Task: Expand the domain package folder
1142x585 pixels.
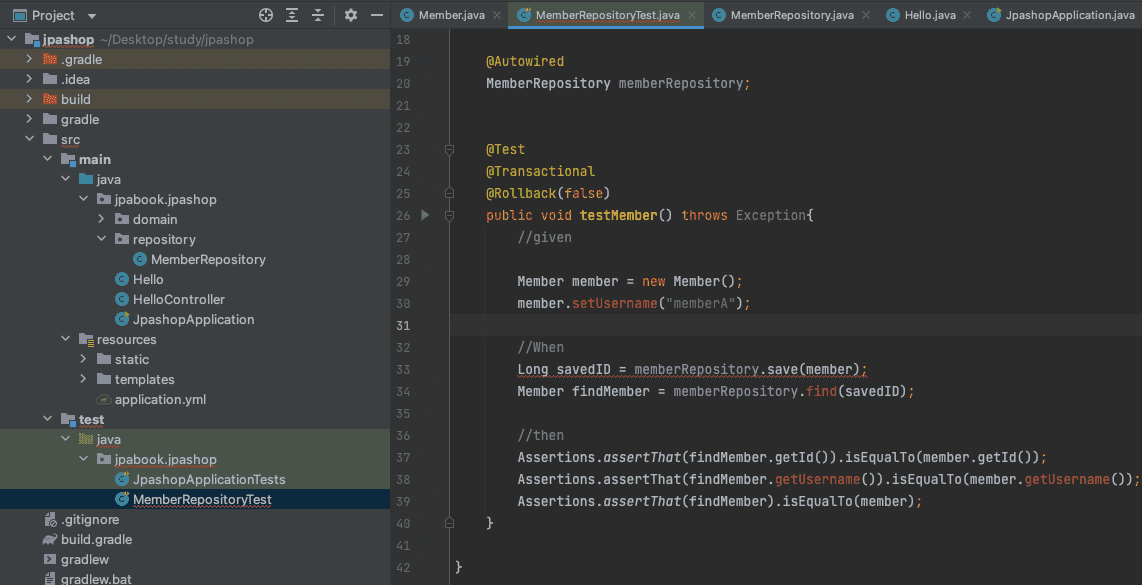Action: (x=102, y=219)
